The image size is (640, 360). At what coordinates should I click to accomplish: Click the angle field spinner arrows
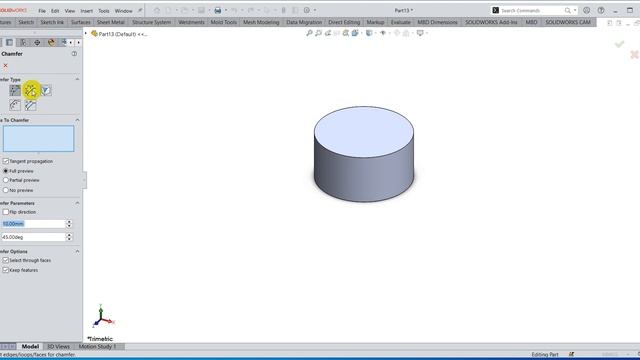(69, 237)
